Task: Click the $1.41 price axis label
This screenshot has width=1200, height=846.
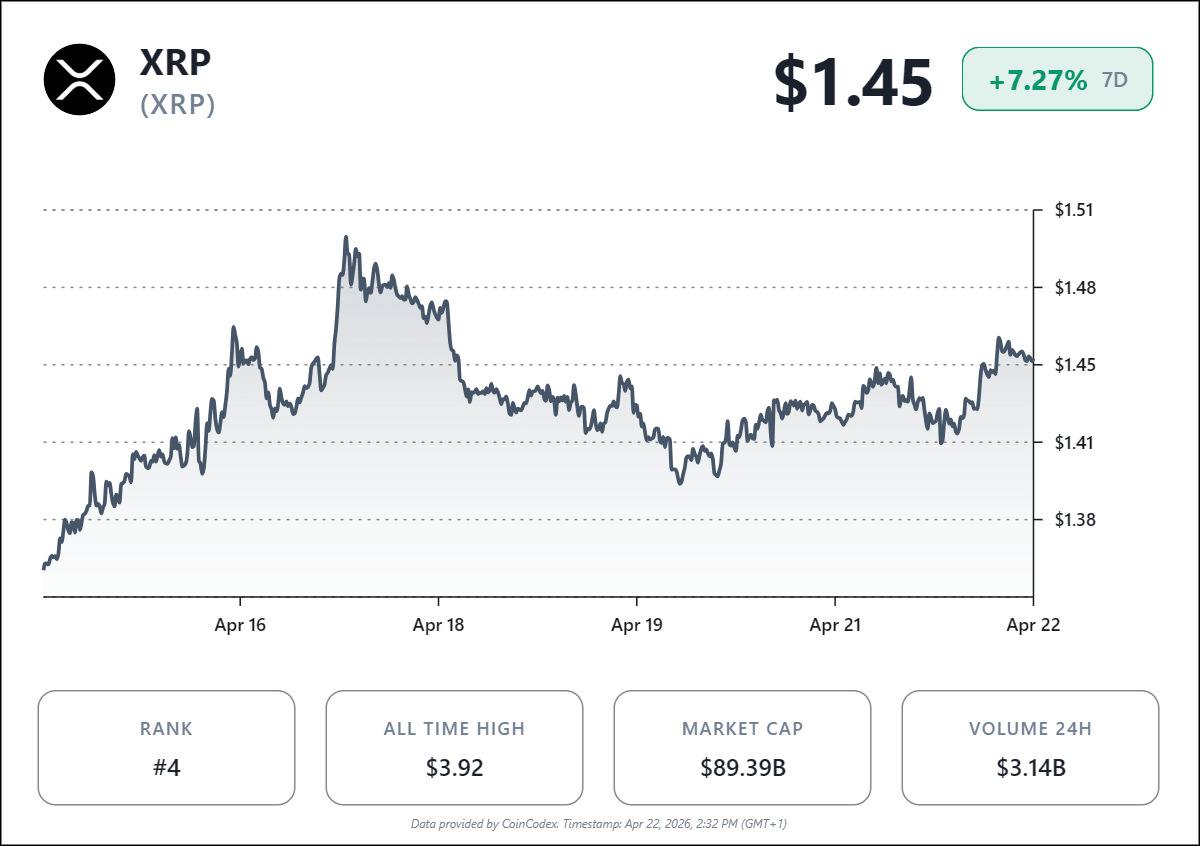Action: click(x=1074, y=442)
